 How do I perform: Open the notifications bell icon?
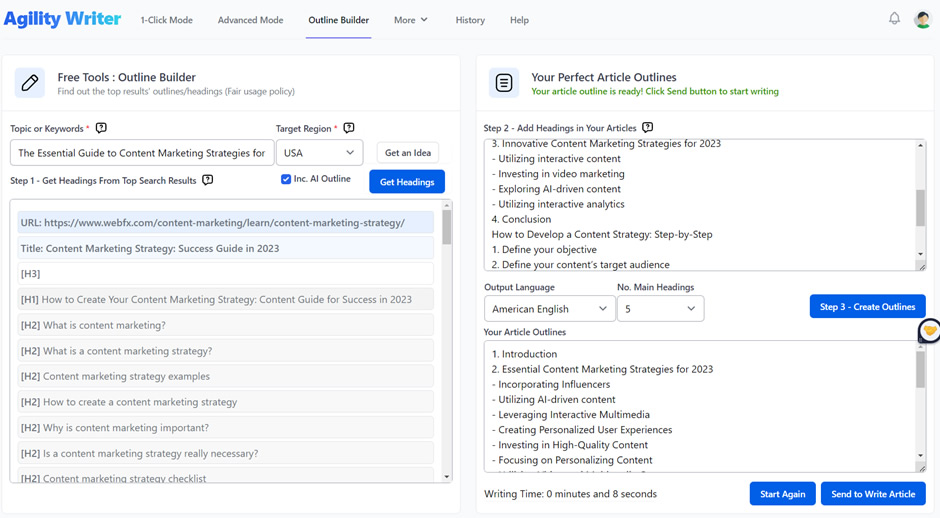pyautogui.click(x=894, y=19)
